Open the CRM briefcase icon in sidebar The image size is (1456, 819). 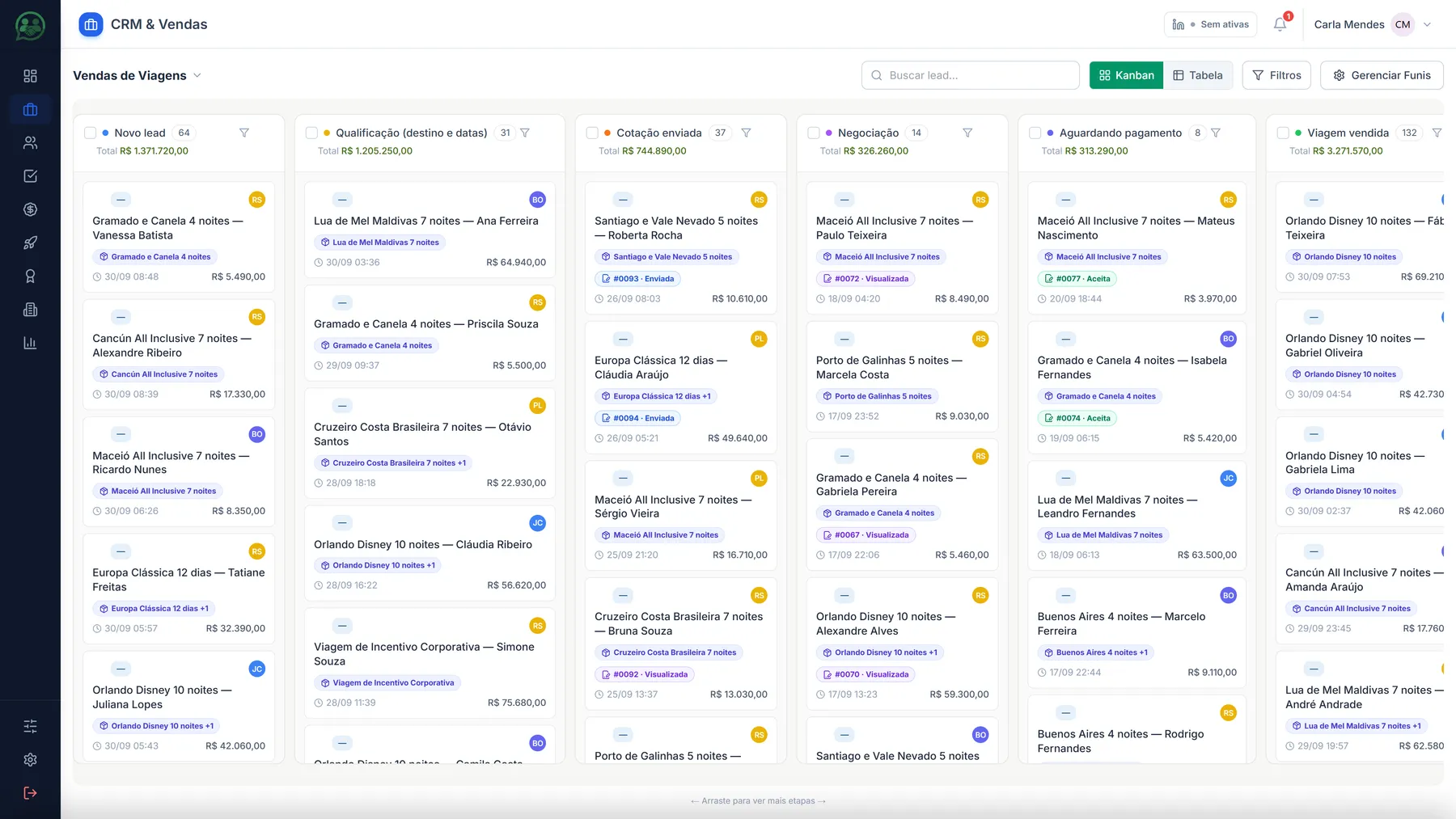pyautogui.click(x=30, y=109)
